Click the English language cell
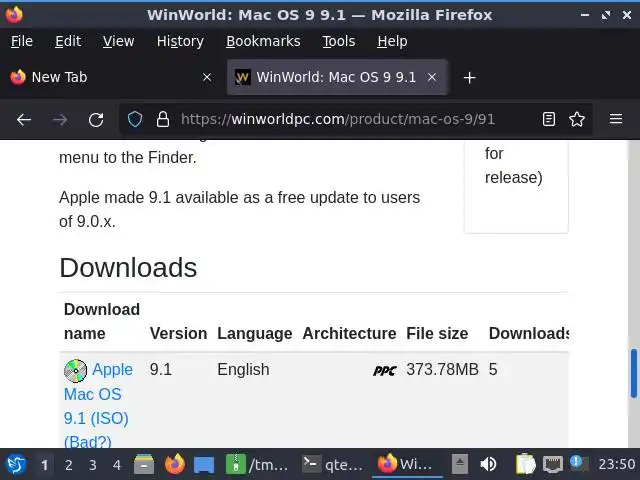Image resolution: width=640 pixels, height=480 pixels. 243,369
